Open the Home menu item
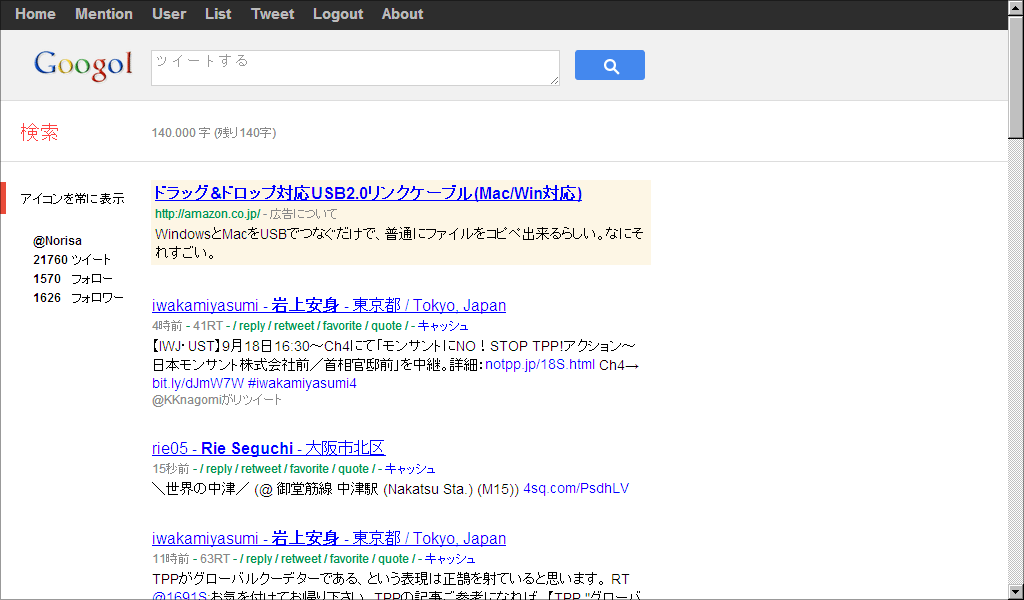Screen dimensions: 1024x600 [x=35, y=14]
